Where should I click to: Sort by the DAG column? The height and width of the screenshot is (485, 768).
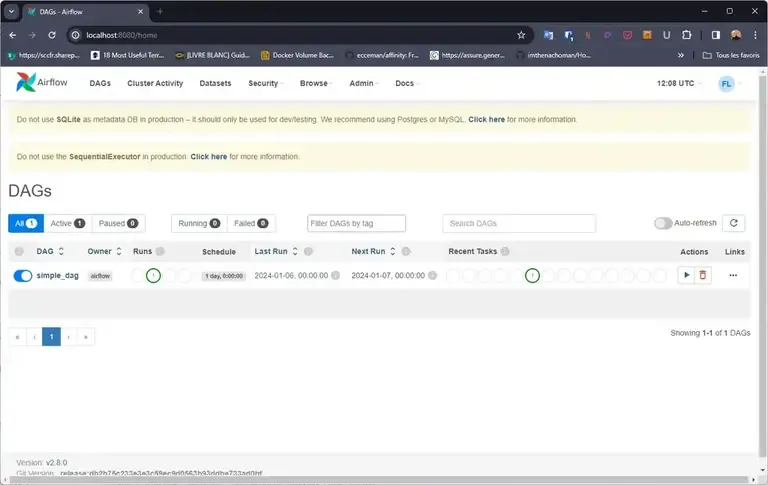[x=50, y=251]
